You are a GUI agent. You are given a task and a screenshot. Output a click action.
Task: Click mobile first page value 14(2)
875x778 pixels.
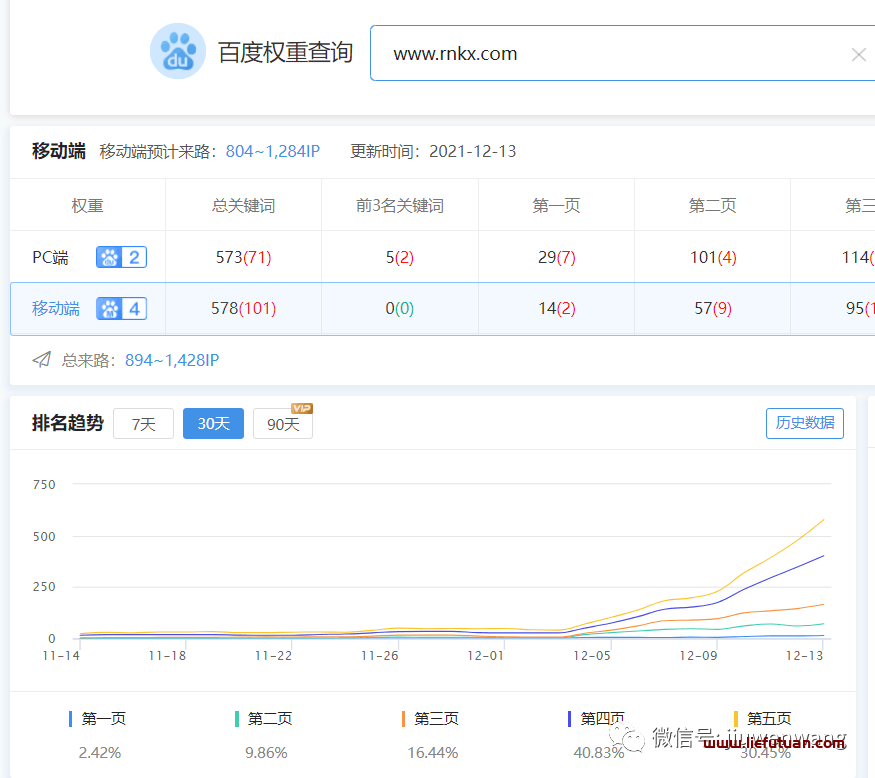(x=556, y=309)
